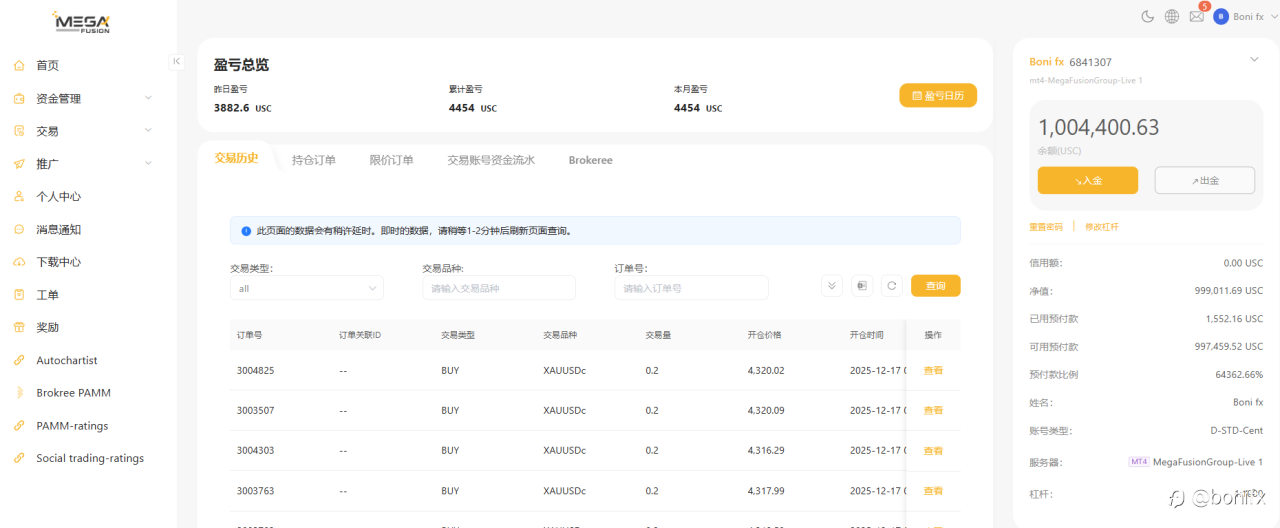The height and width of the screenshot is (528, 1280).
Task: Open language globe icon
Action: (x=1172, y=16)
